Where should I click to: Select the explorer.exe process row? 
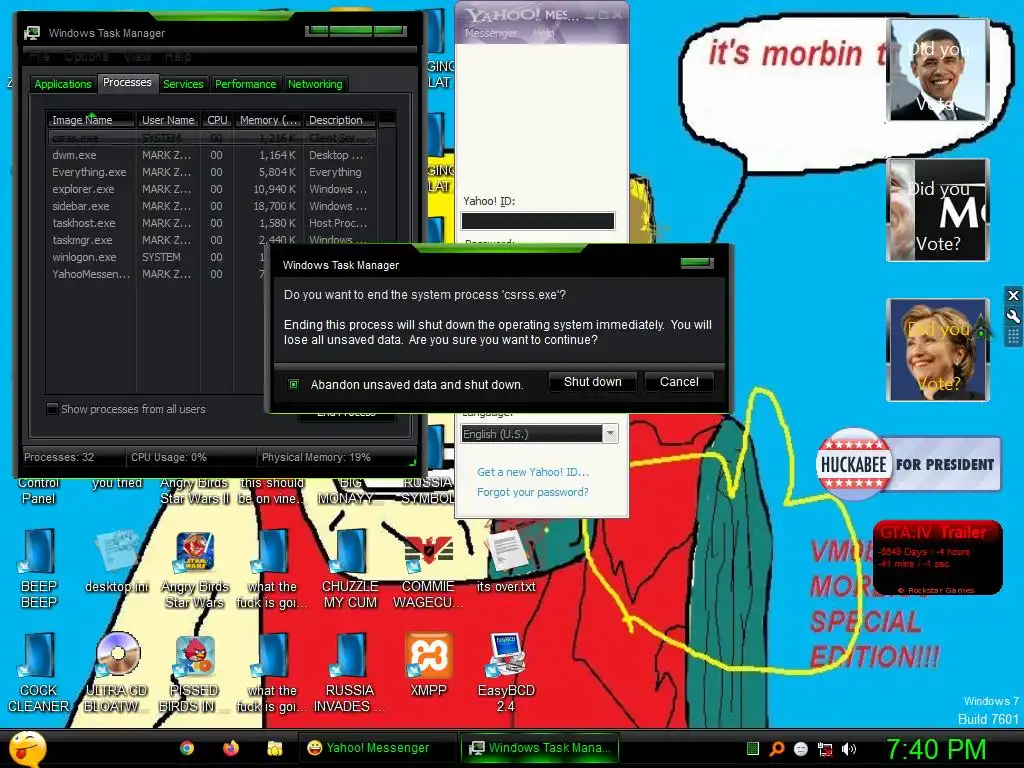click(212, 189)
